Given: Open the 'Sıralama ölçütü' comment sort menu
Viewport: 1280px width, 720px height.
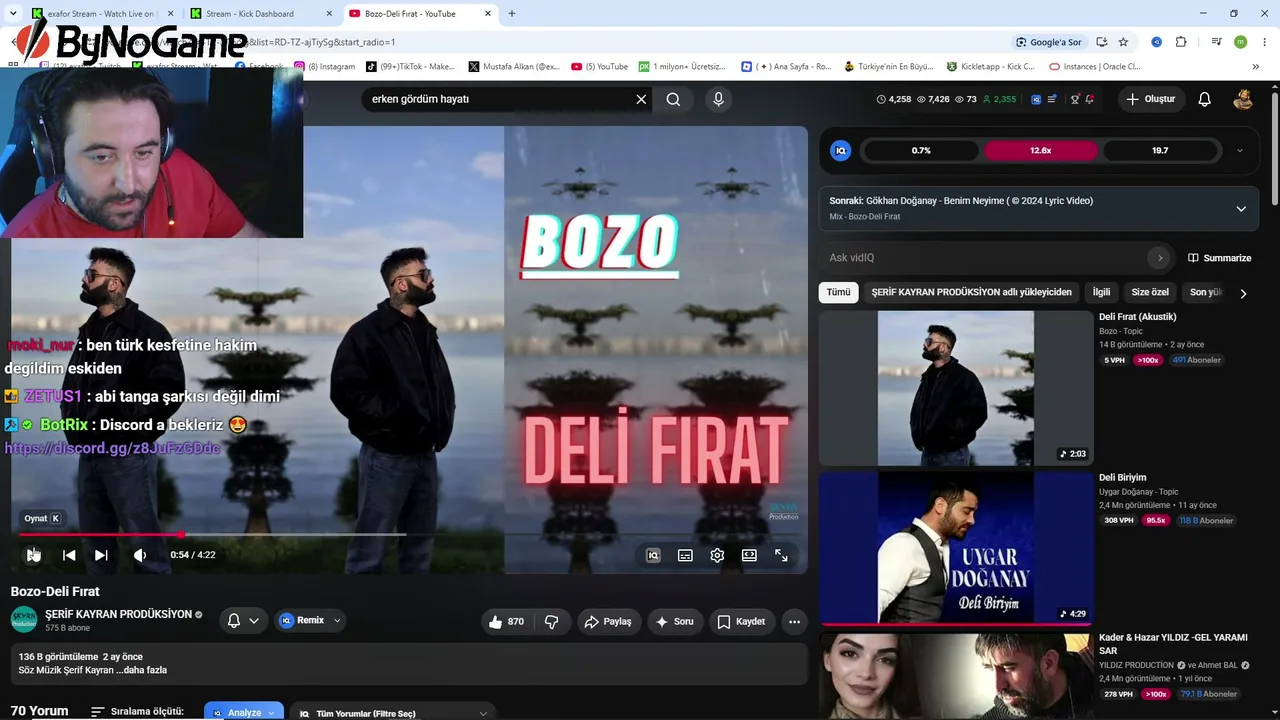Looking at the screenshot, I should click(x=137, y=712).
